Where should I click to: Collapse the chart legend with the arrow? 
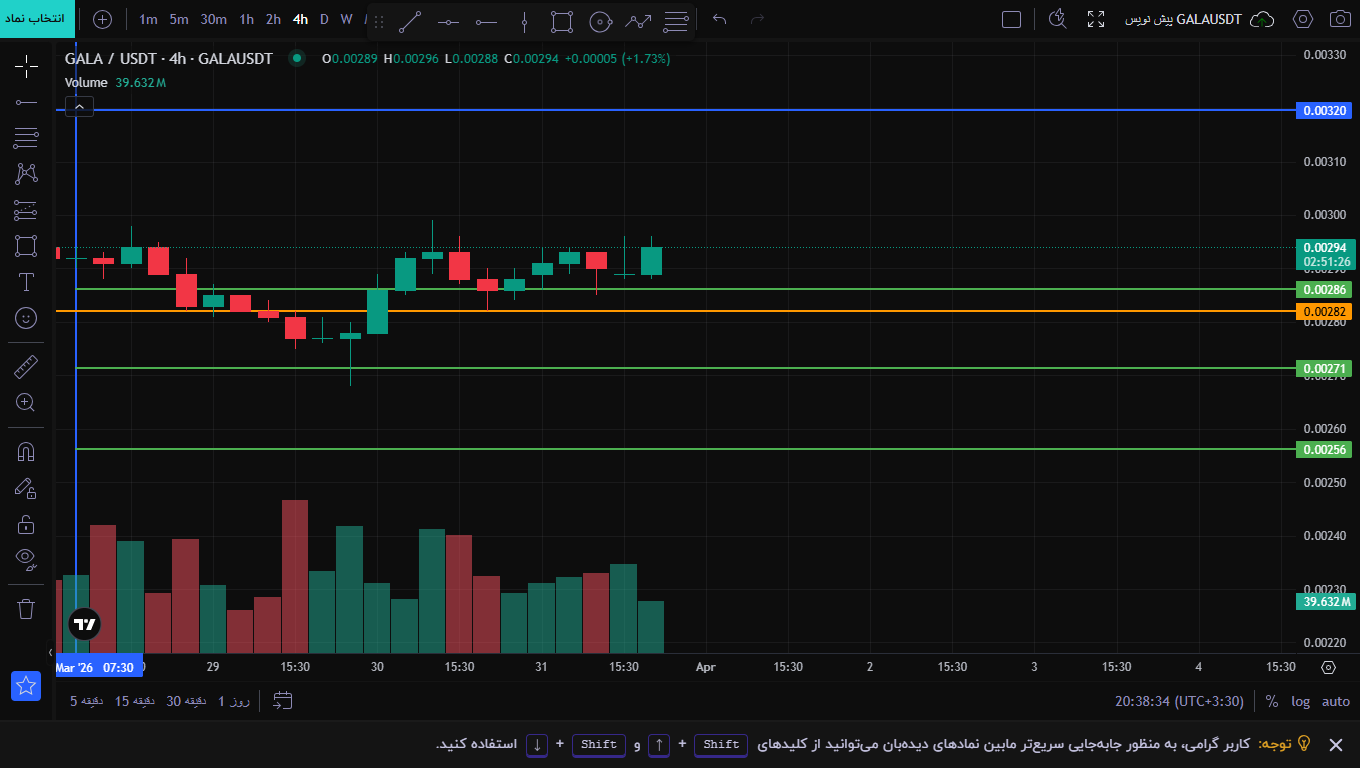(80, 107)
